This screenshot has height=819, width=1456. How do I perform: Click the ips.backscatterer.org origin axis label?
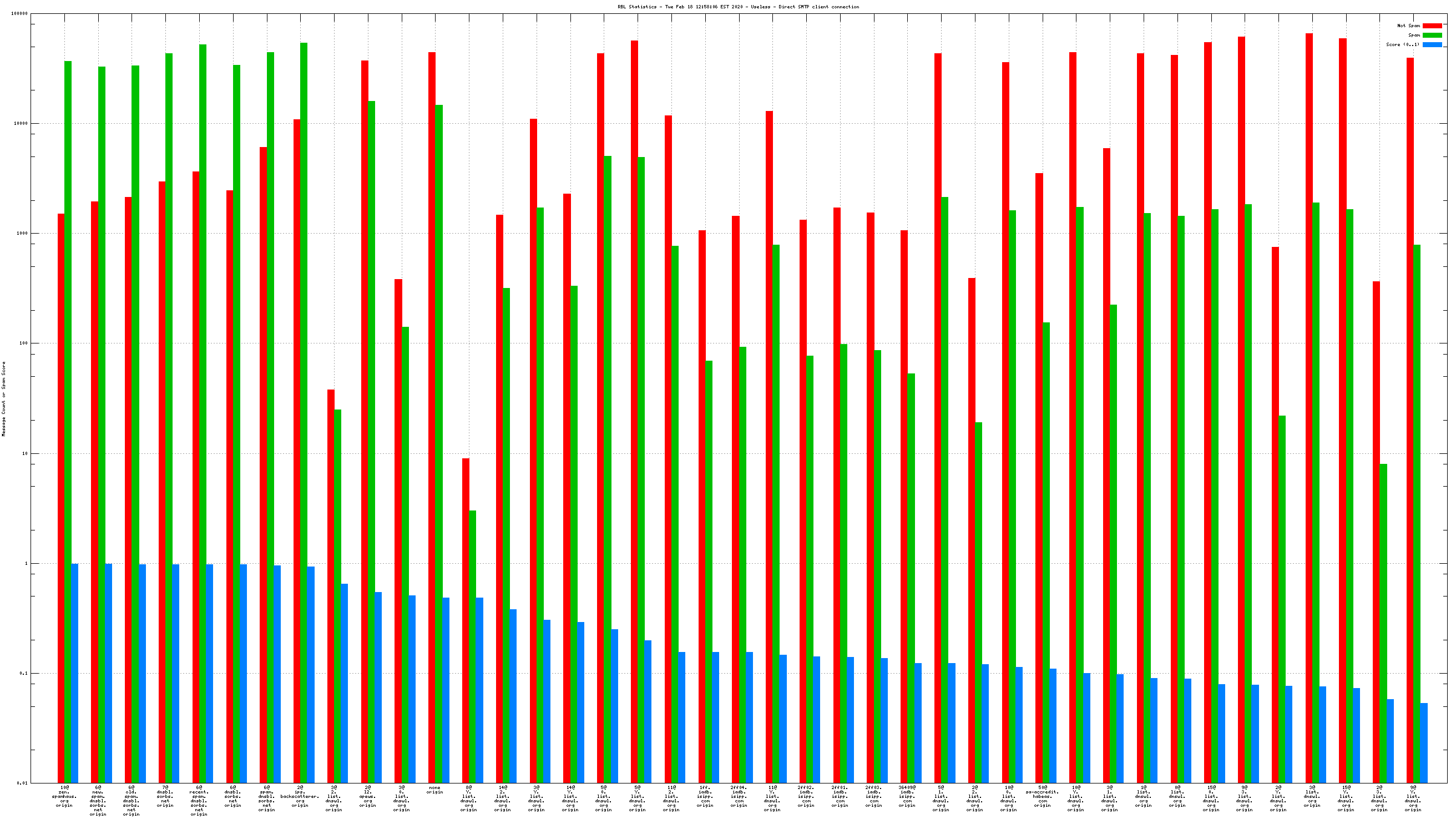(x=300, y=796)
